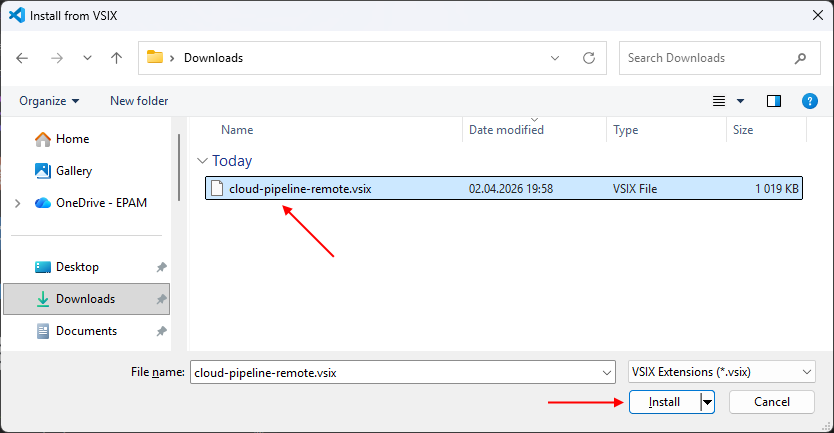
Task: Select the cloud-pipeline-remote.vsix file
Action: point(300,188)
